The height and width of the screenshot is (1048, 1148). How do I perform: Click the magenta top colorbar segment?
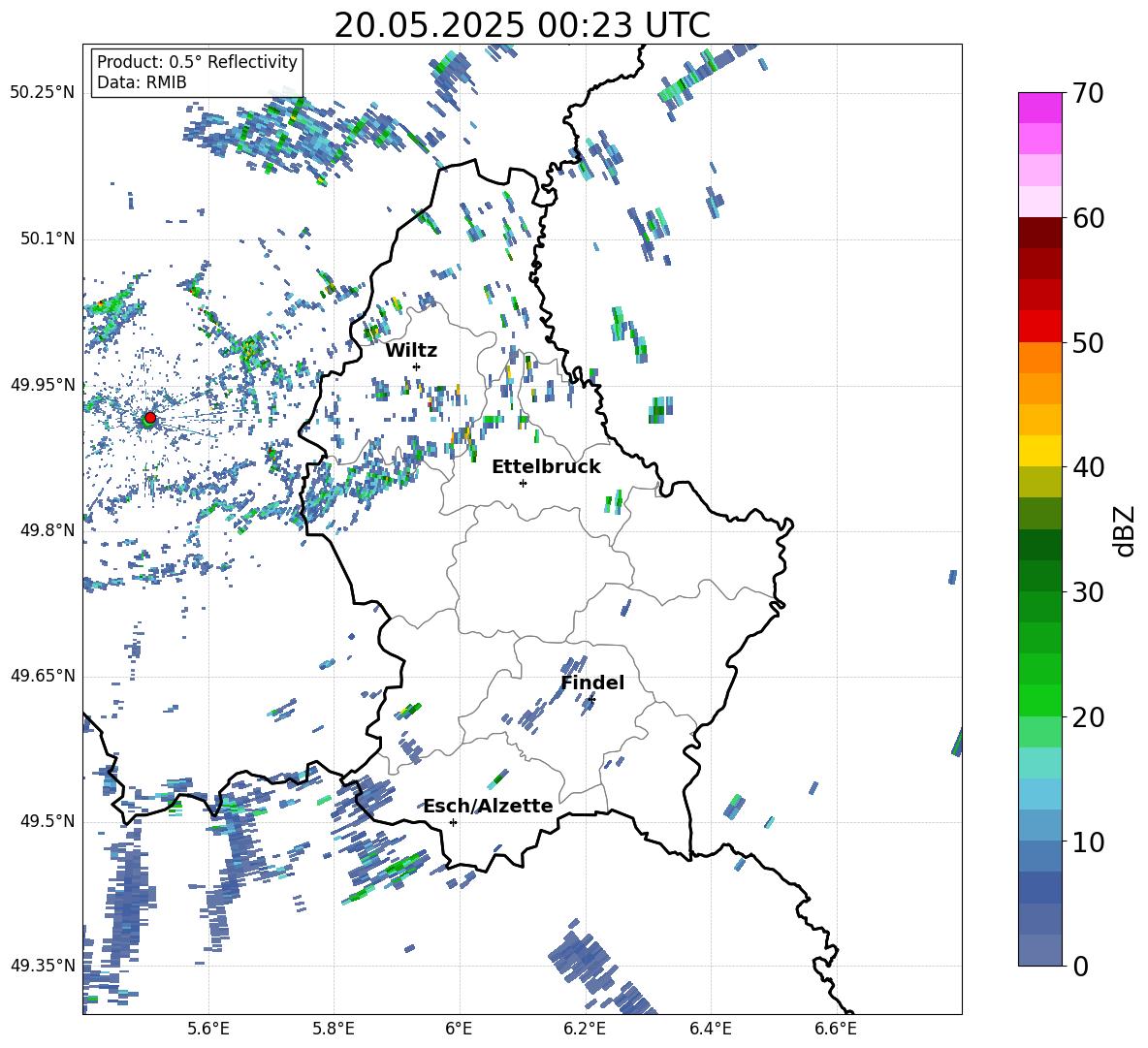pyautogui.click(x=1039, y=108)
